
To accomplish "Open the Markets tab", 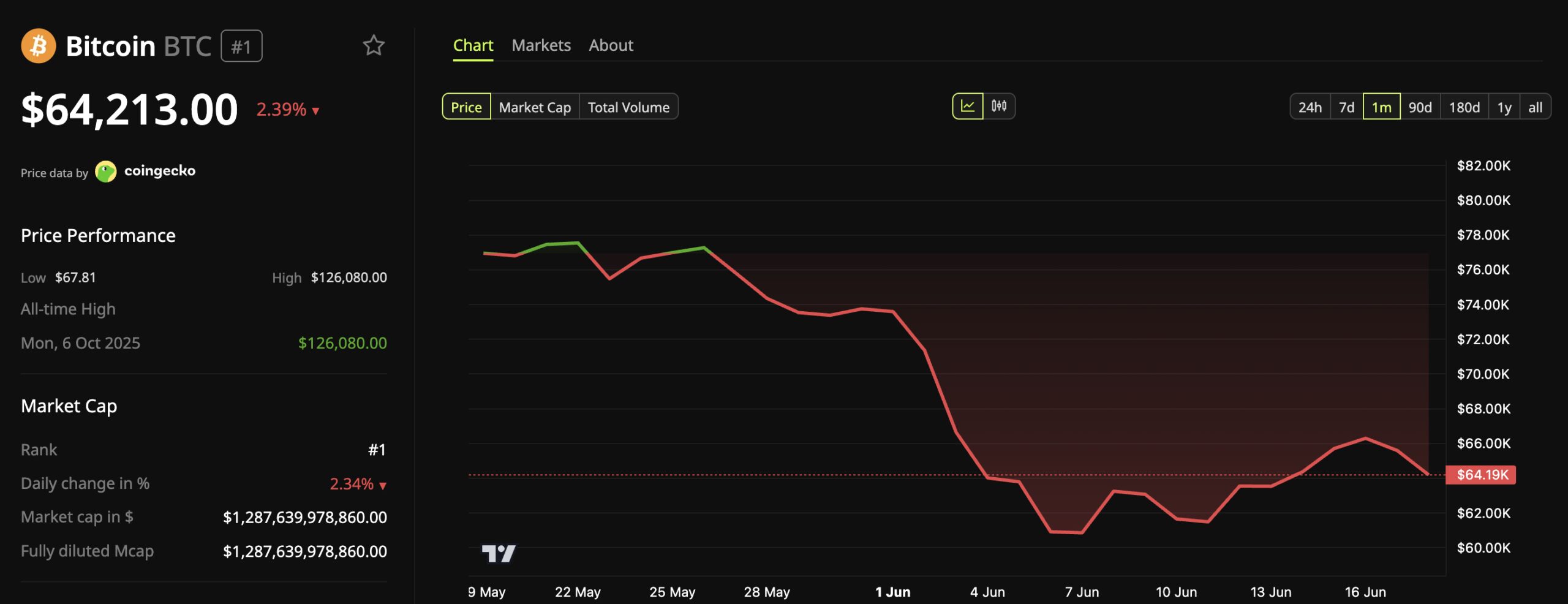I will pos(541,45).
